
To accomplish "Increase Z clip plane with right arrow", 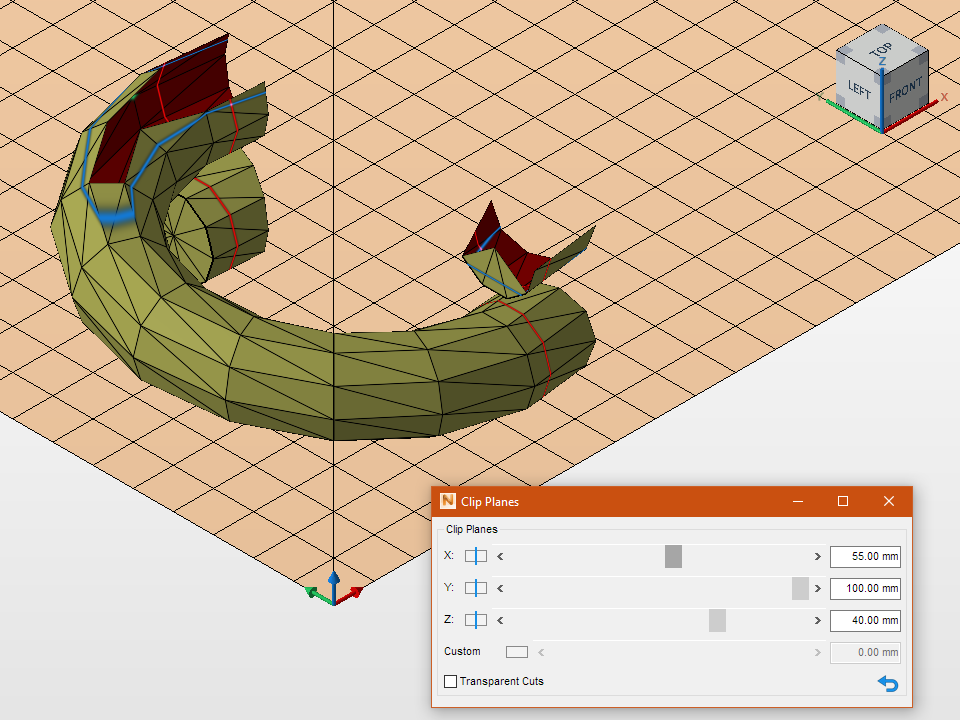I will coord(817,620).
